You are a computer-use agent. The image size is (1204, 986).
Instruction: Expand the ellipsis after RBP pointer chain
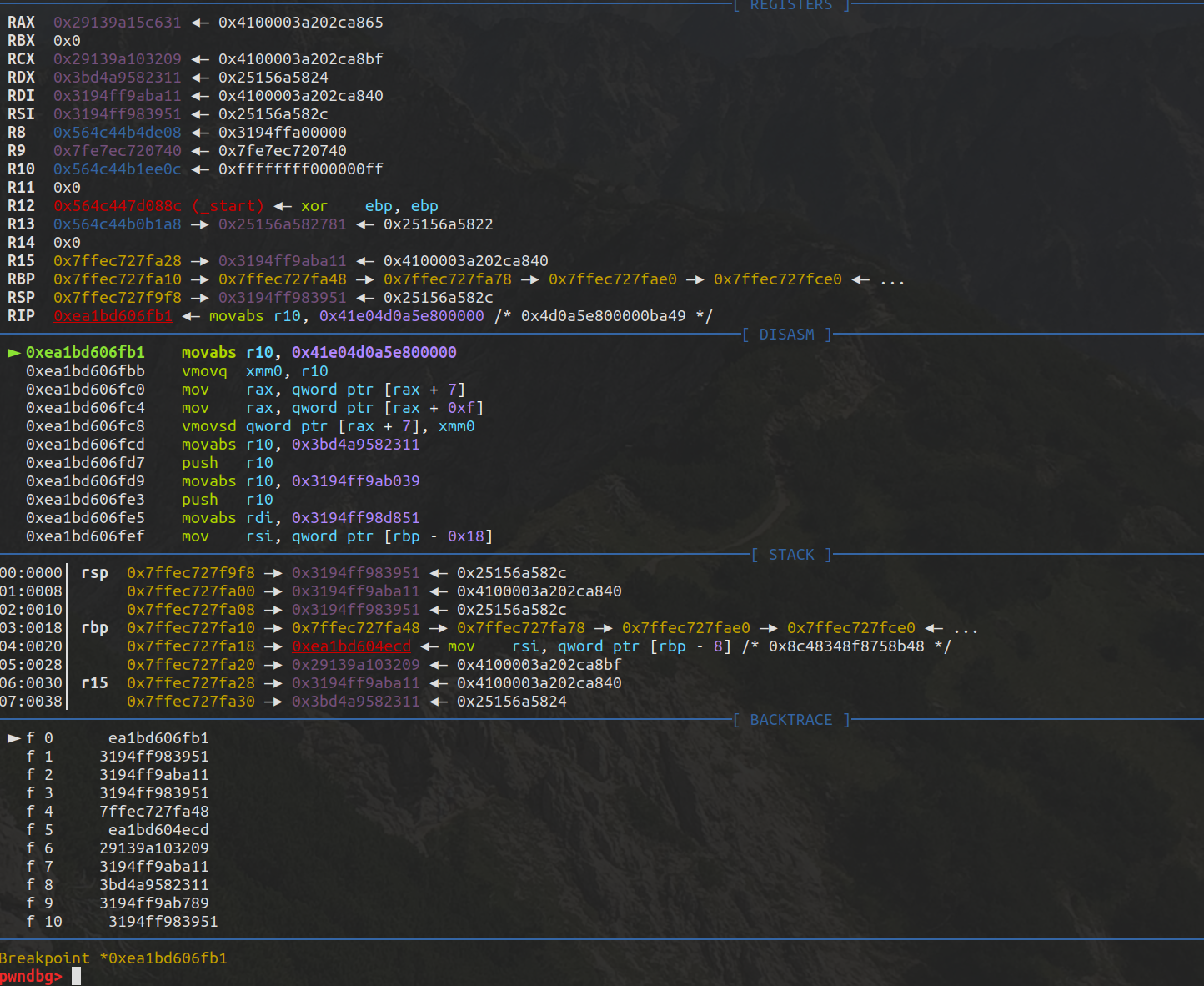tap(892, 279)
